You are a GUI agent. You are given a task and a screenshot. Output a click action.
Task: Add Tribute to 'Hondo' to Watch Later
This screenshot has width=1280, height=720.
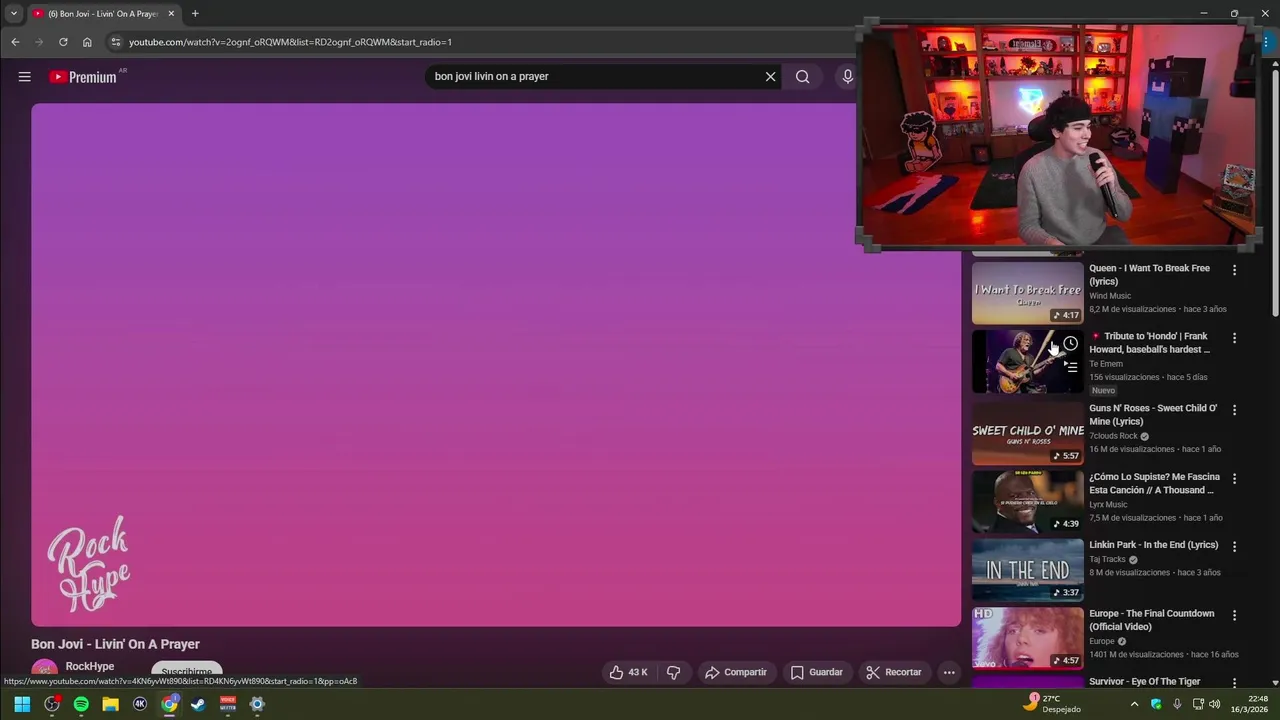tap(1070, 344)
